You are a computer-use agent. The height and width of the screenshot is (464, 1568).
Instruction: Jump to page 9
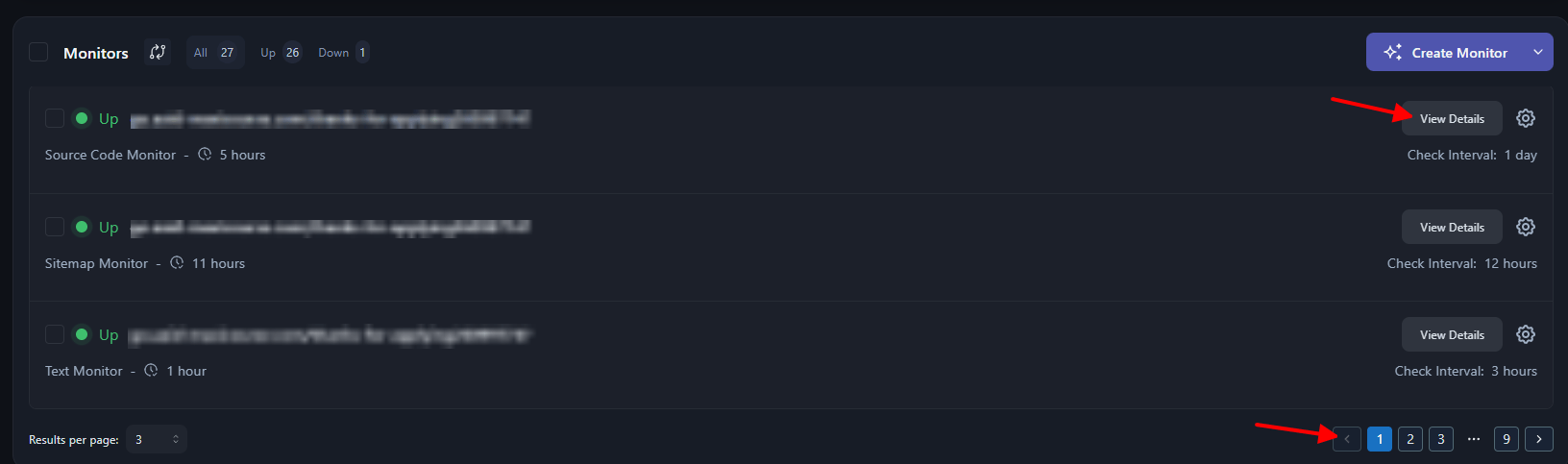pos(1507,439)
